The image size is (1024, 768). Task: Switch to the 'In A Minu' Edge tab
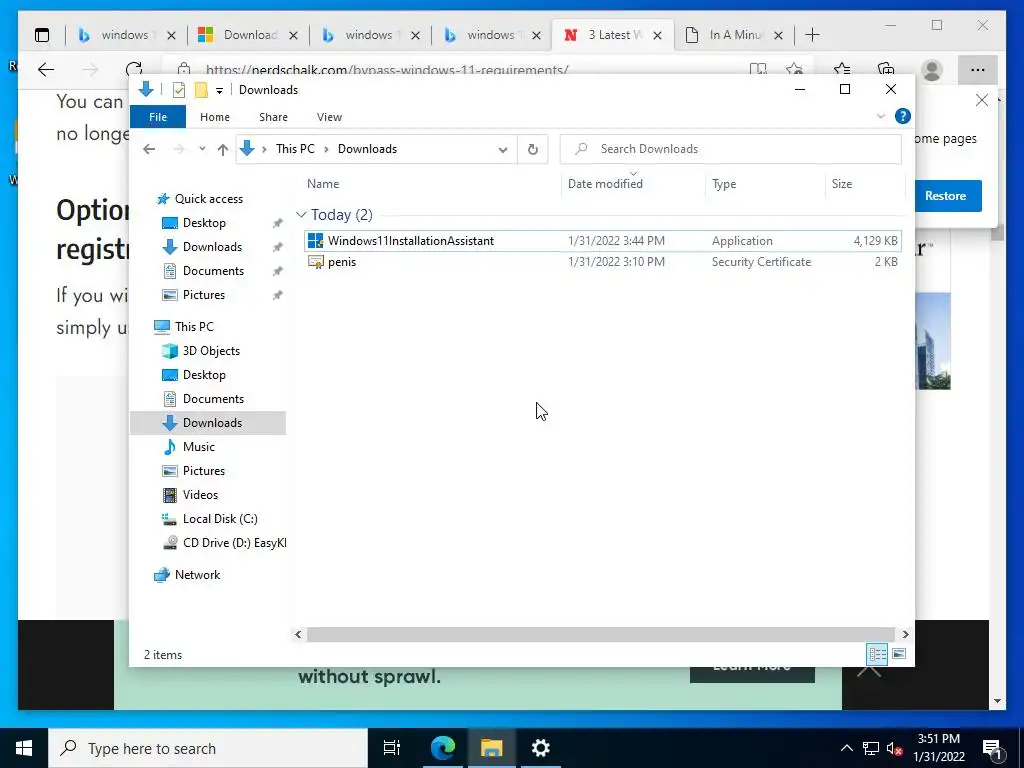[733, 35]
